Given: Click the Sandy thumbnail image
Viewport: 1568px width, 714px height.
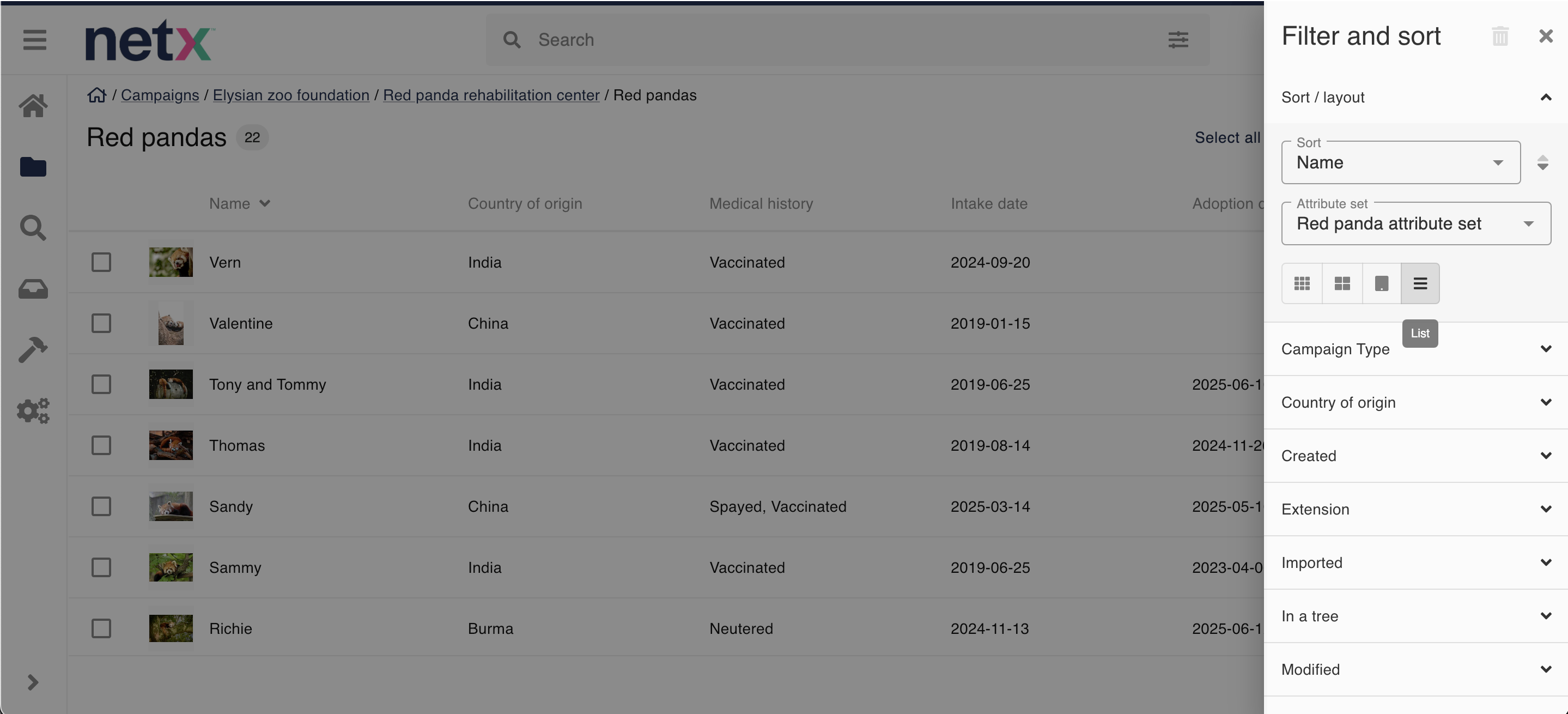Looking at the screenshot, I should point(171,506).
